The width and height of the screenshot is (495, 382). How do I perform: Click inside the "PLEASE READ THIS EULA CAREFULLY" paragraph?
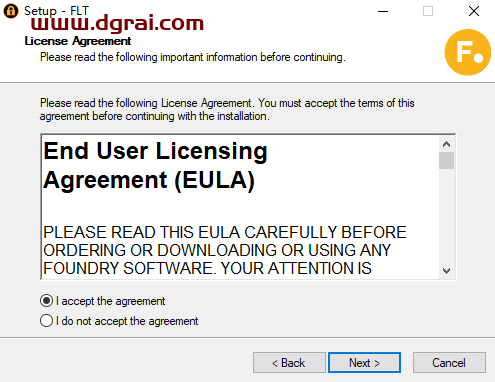point(225,250)
